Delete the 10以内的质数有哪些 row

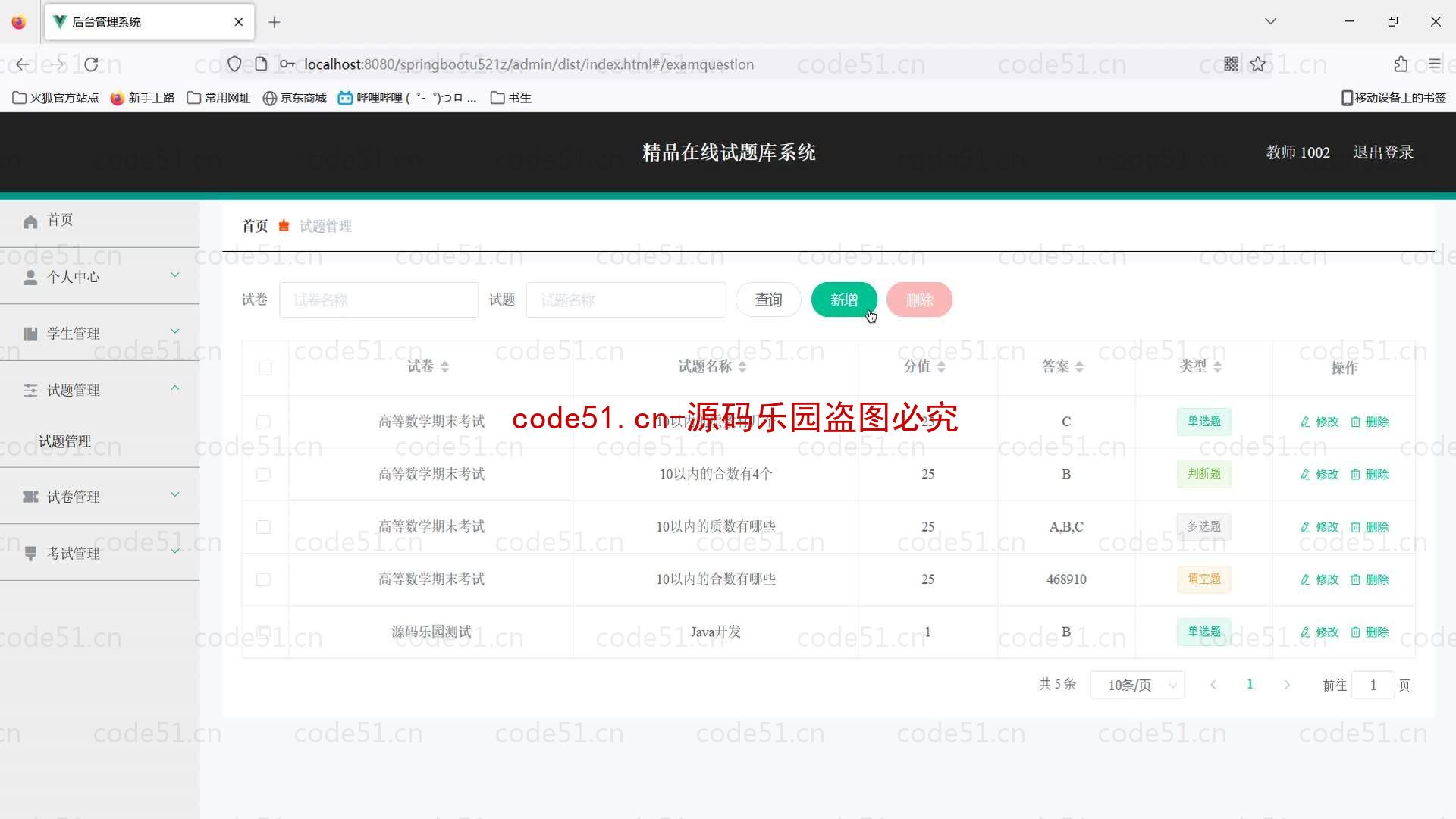tap(1370, 527)
